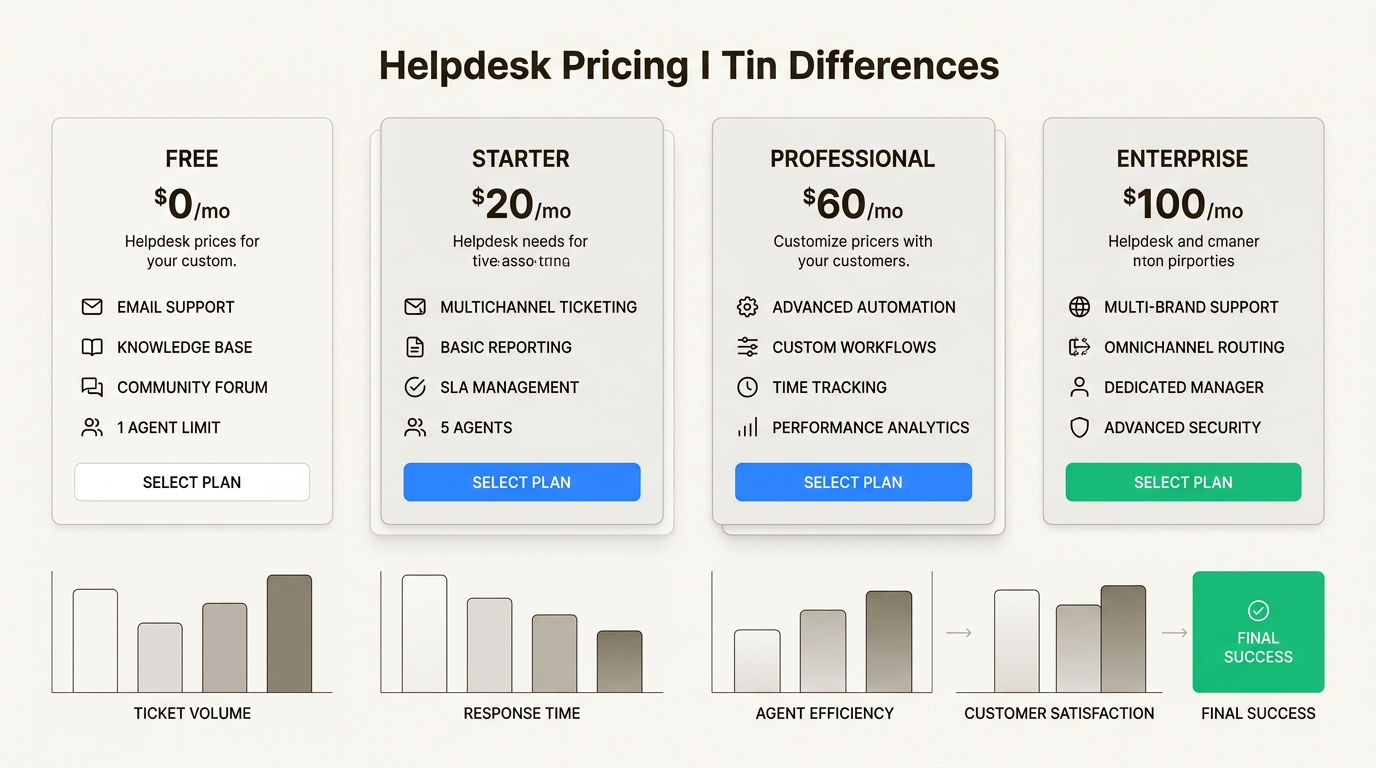1376x768 pixels.
Task: Choose the Starter plan Select Plan button
Action: 521,482
